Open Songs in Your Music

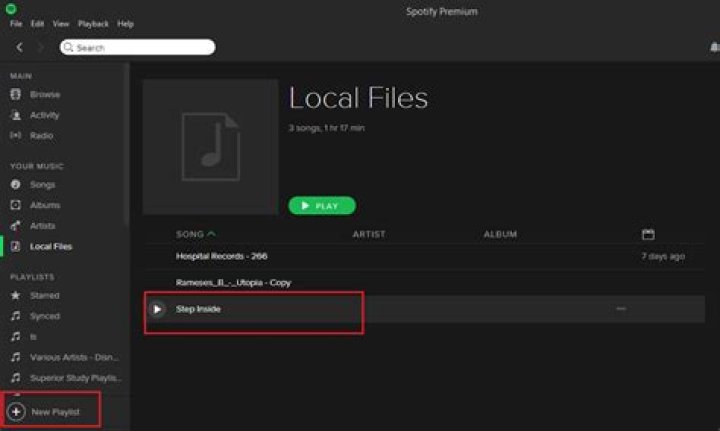pos(42,185)
